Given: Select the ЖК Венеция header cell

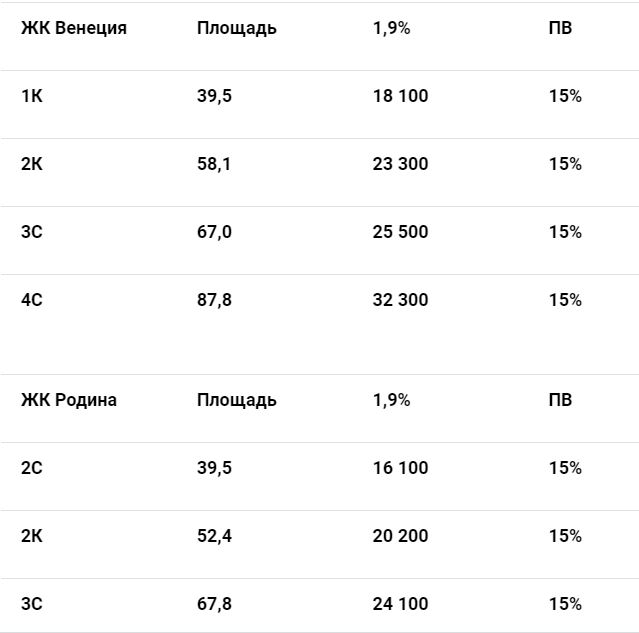Looking at the screenshot, I should pos(74,28).
